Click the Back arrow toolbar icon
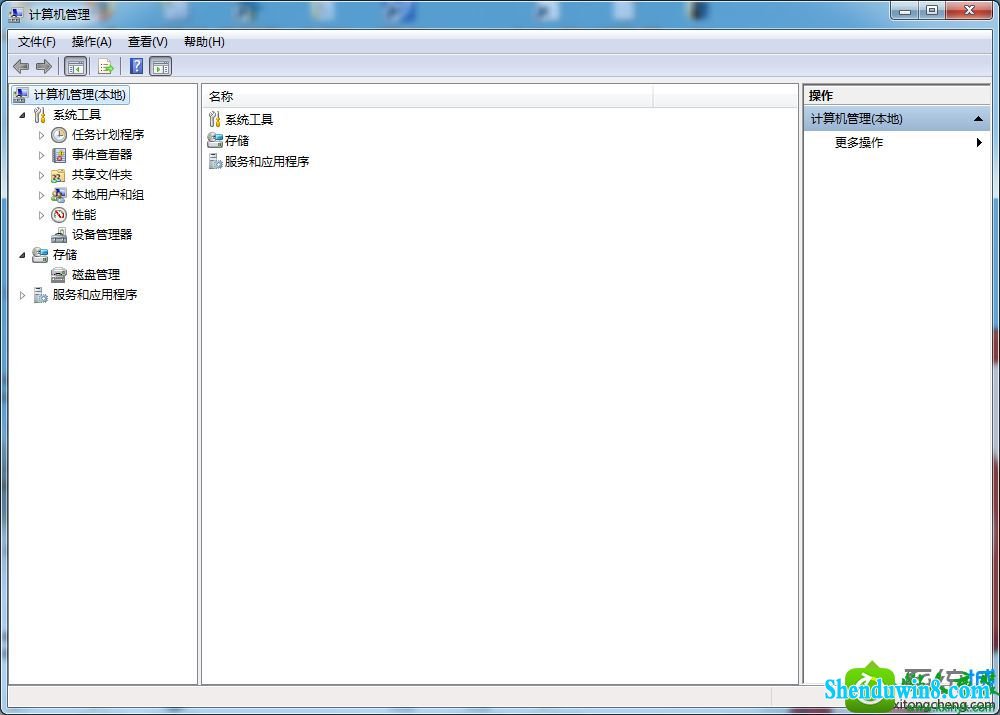The height and width of the screenshot is (715, 1000). click(x=21, y=66)
